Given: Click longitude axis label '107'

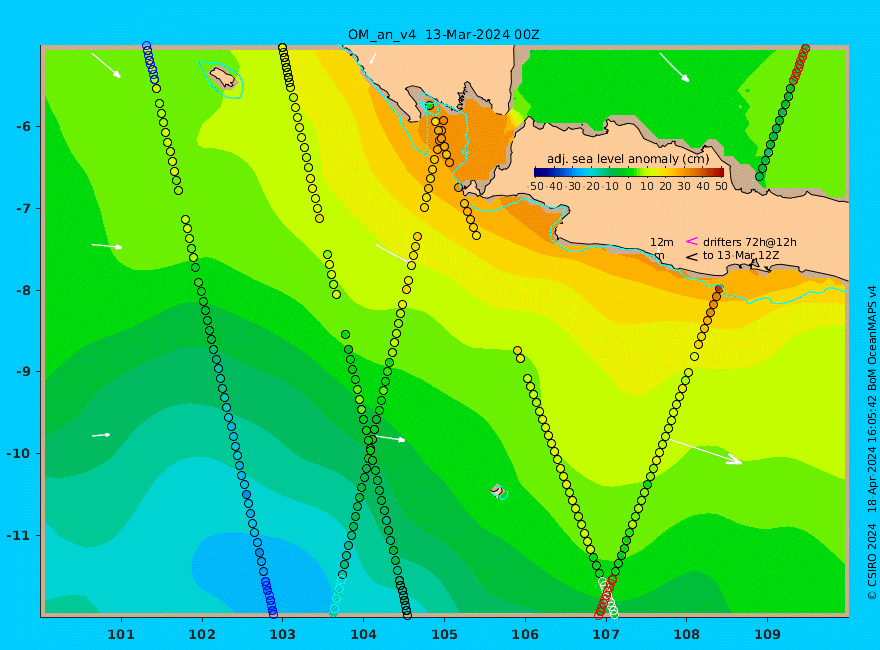Looking at the screenshot, I should pos(606,634).
